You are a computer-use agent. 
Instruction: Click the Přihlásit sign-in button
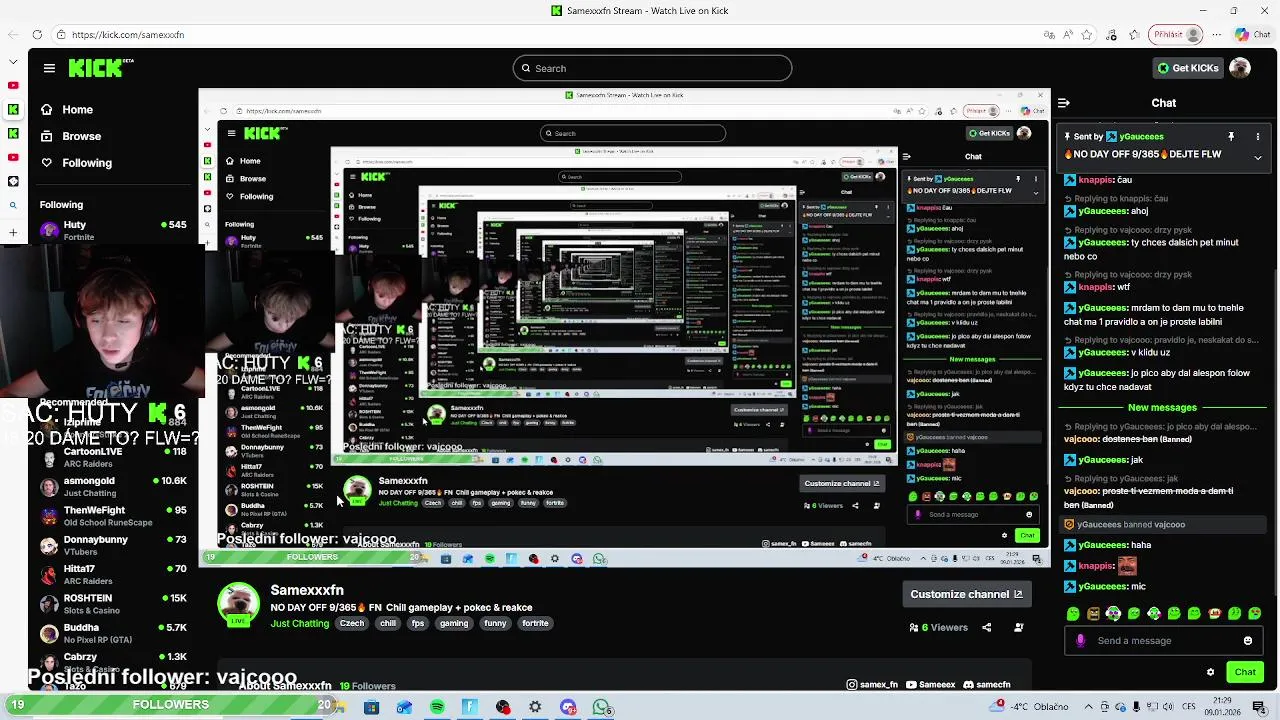[1177, 35]
